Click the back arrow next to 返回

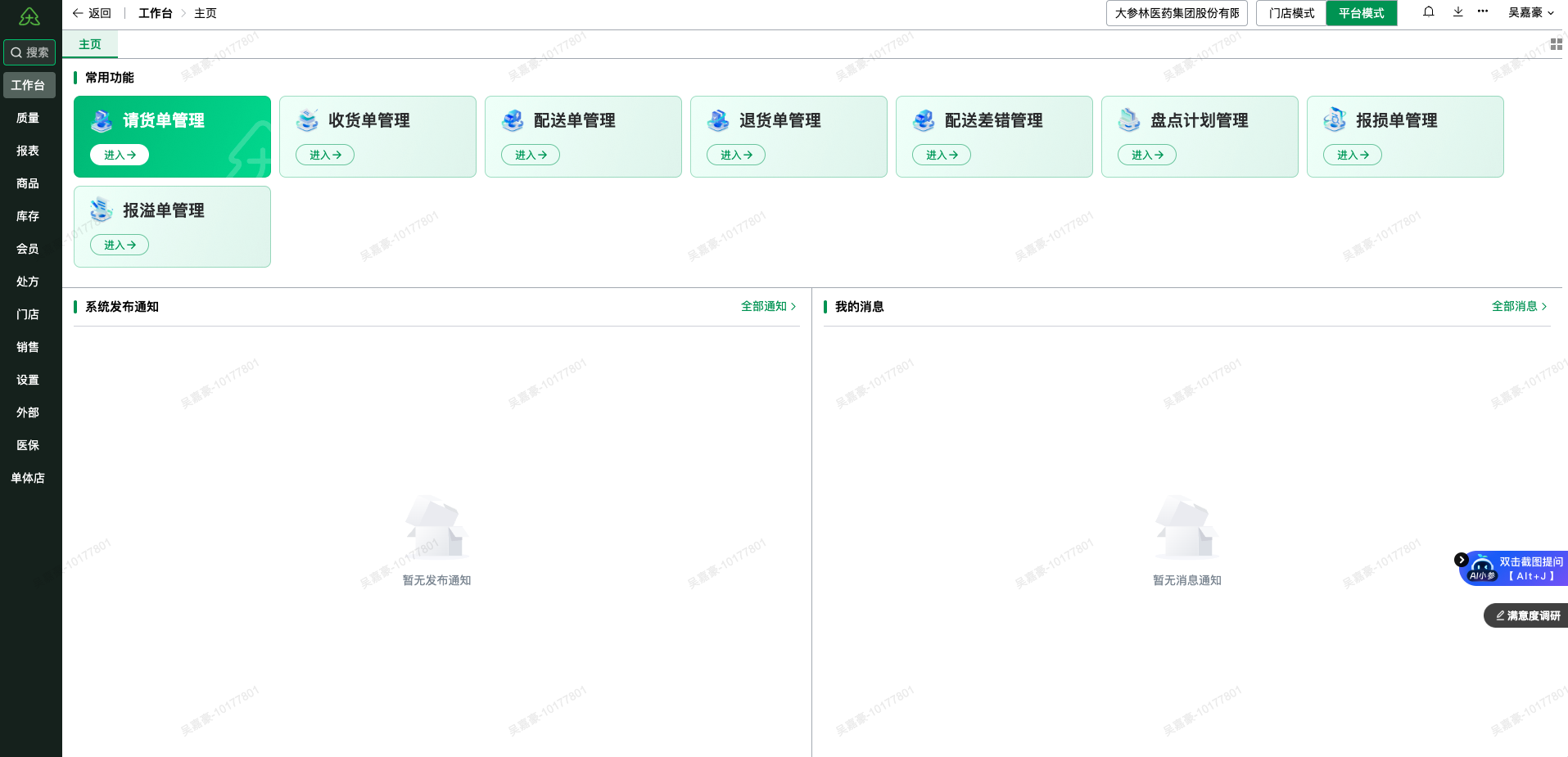tap(77, 13)
